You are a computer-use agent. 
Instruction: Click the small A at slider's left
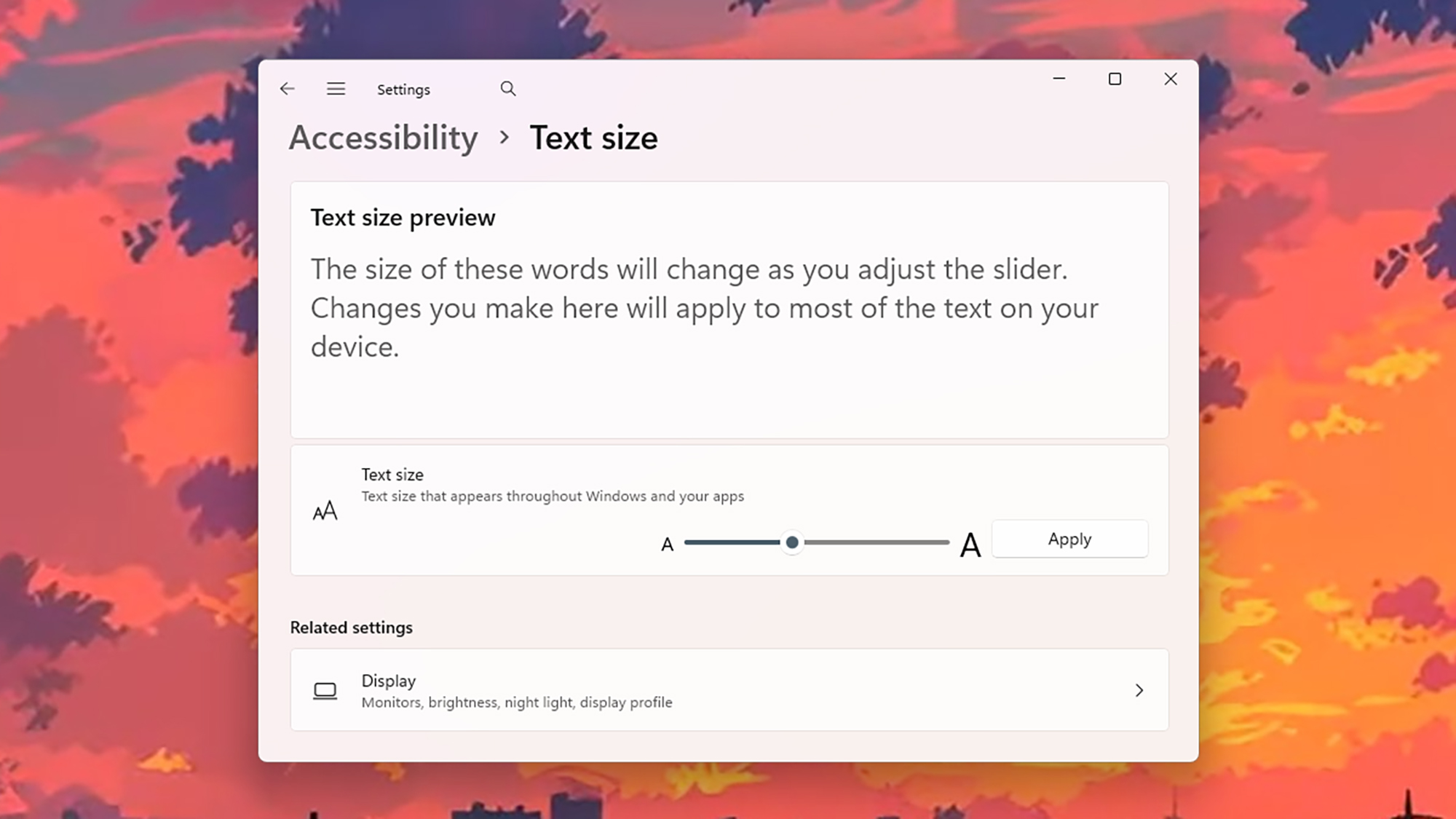point(666,543)
